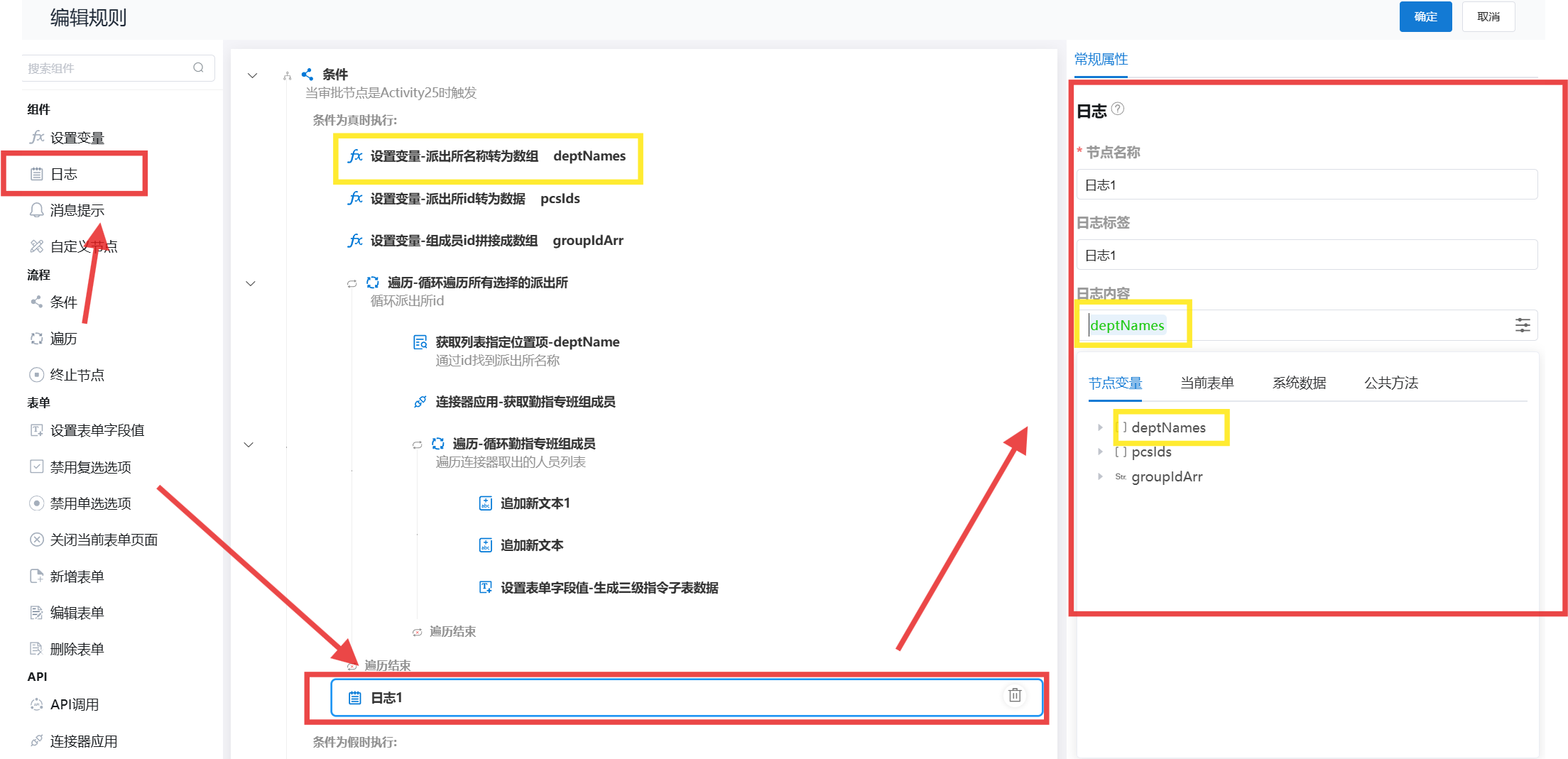Open the variable picker settings icon beside deptNames
Screen dimensions: 1568x759
tap(1522, 325)
